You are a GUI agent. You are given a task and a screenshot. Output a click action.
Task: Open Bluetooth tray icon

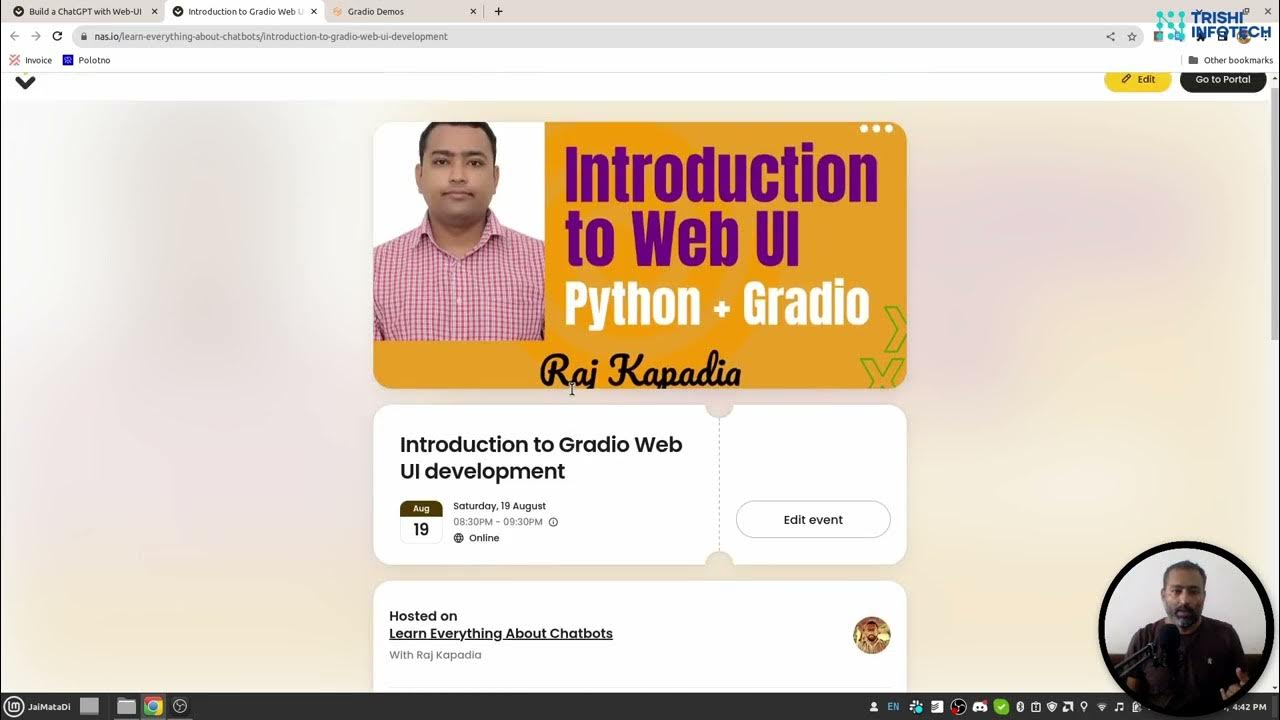(x=1020, y=707)
